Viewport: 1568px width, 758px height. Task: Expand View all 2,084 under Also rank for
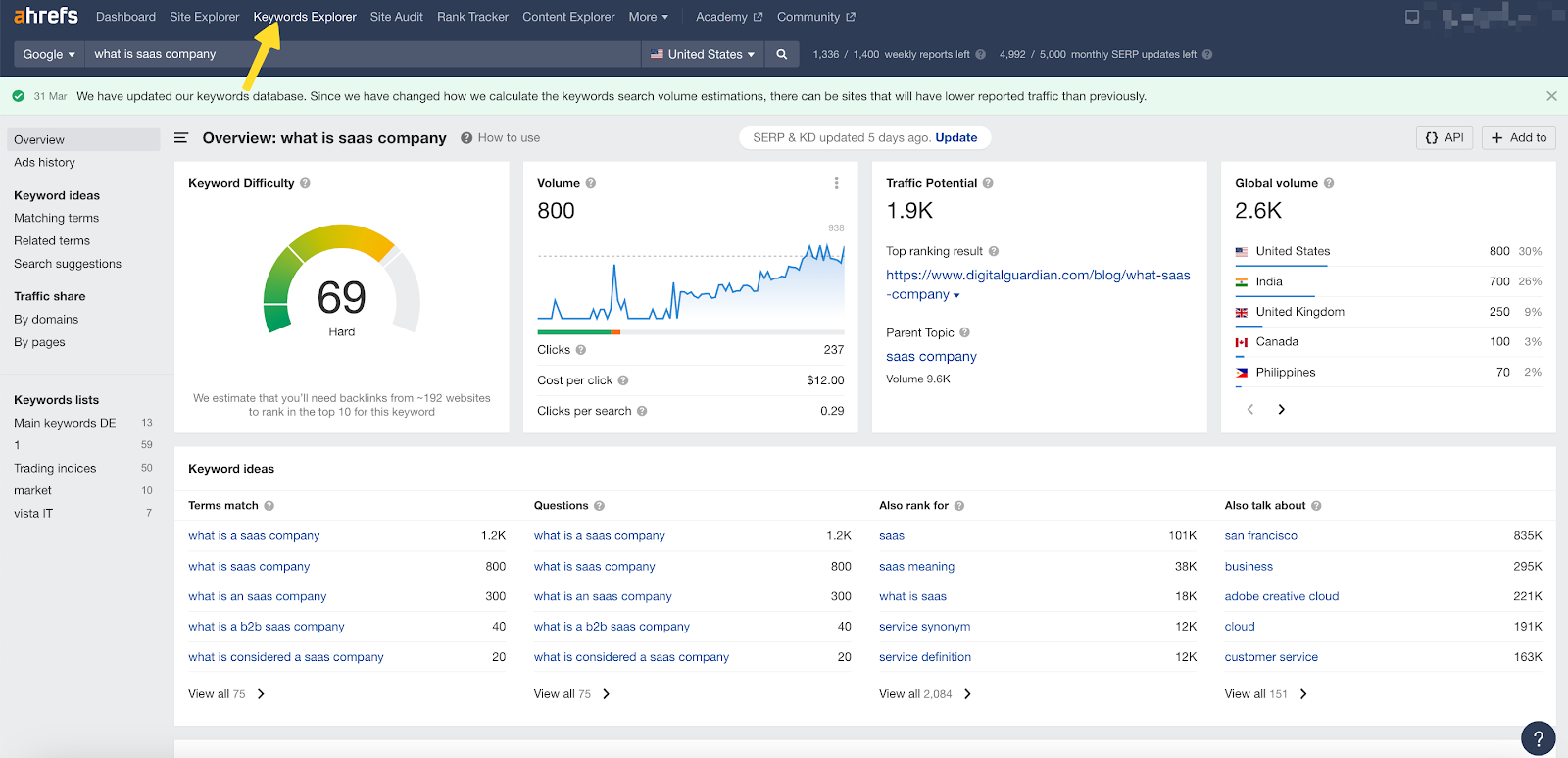pos(925,693)
